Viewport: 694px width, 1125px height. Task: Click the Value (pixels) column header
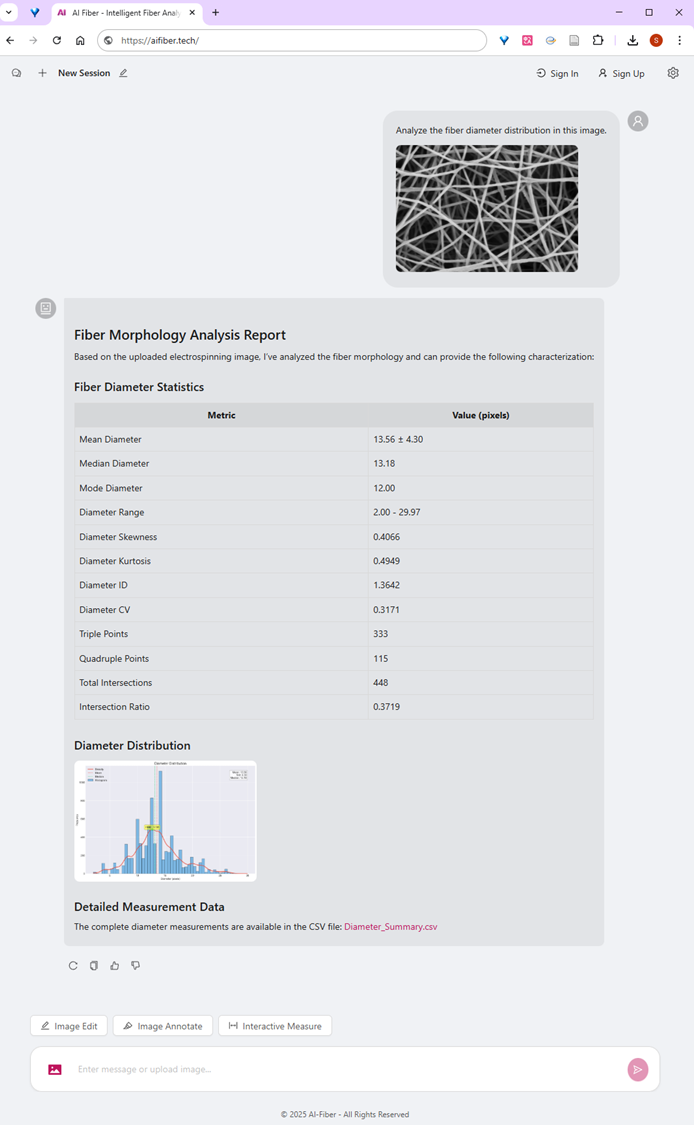pos(481,415)
